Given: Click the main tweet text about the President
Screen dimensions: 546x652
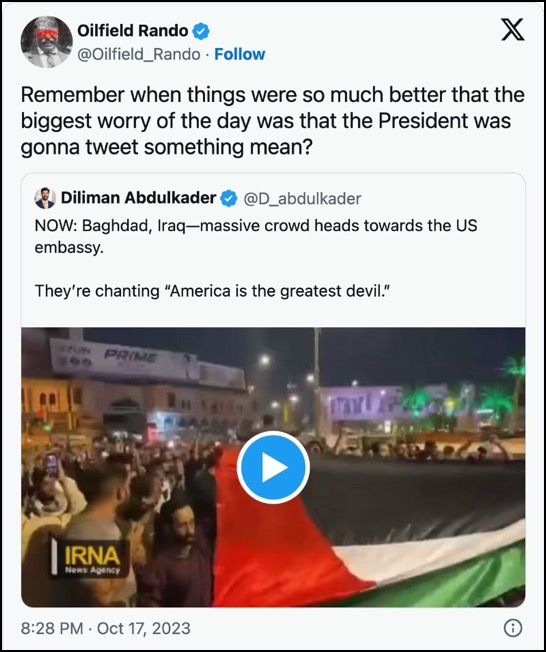Looking at the screenshot, I should click(x=273, y=121).
